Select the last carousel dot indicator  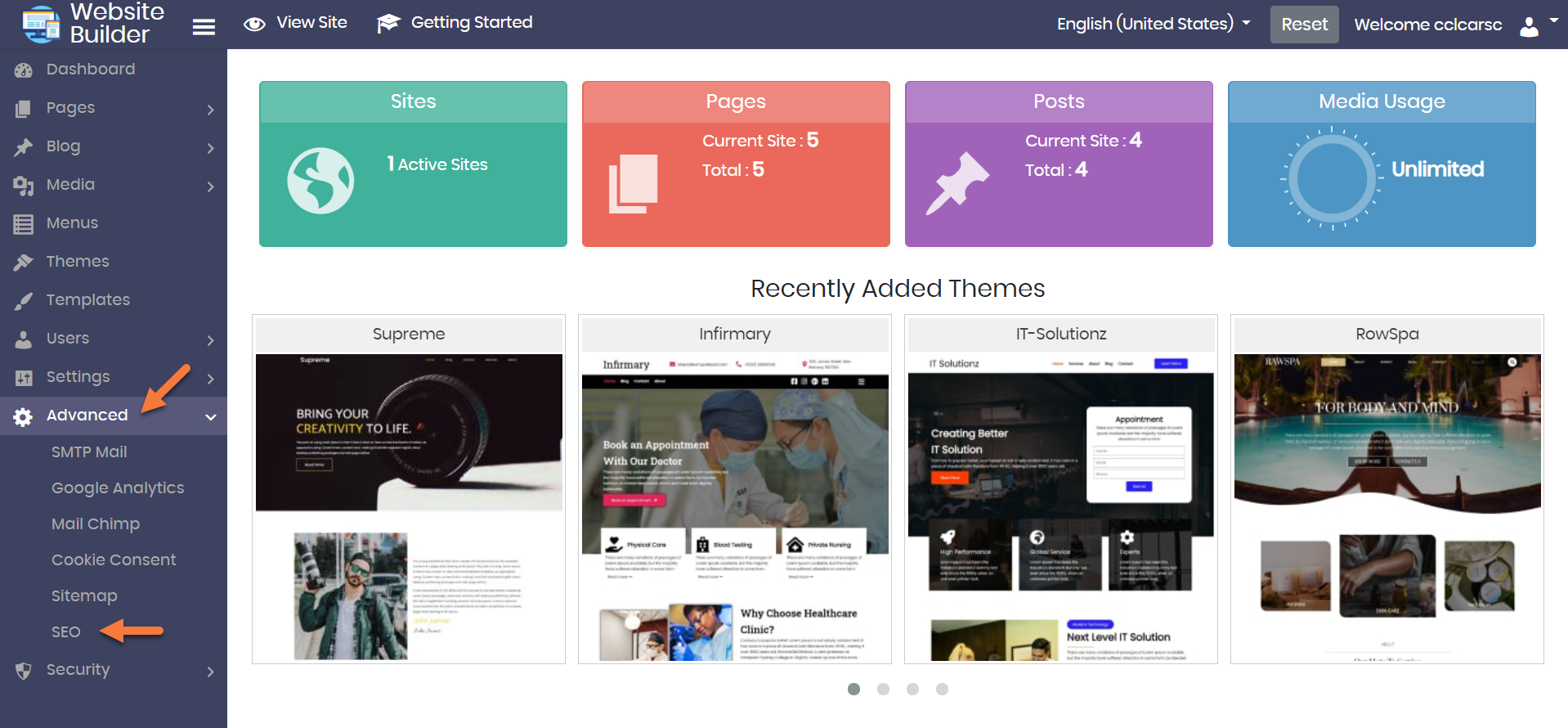click(942, 689)
